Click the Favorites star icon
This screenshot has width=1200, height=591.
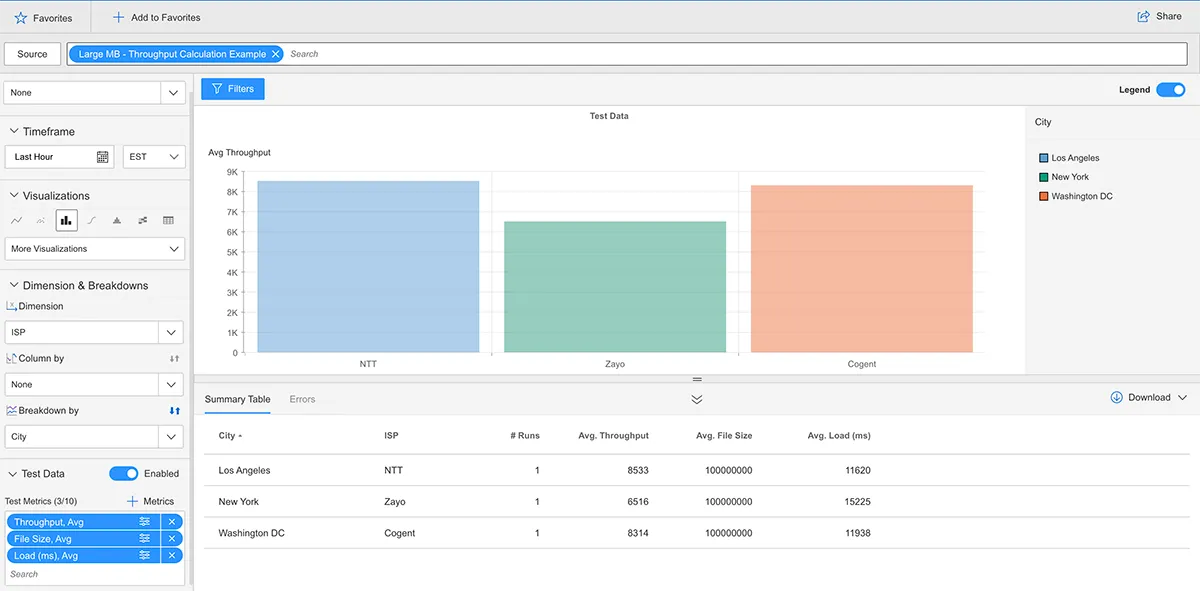(21, 18)
